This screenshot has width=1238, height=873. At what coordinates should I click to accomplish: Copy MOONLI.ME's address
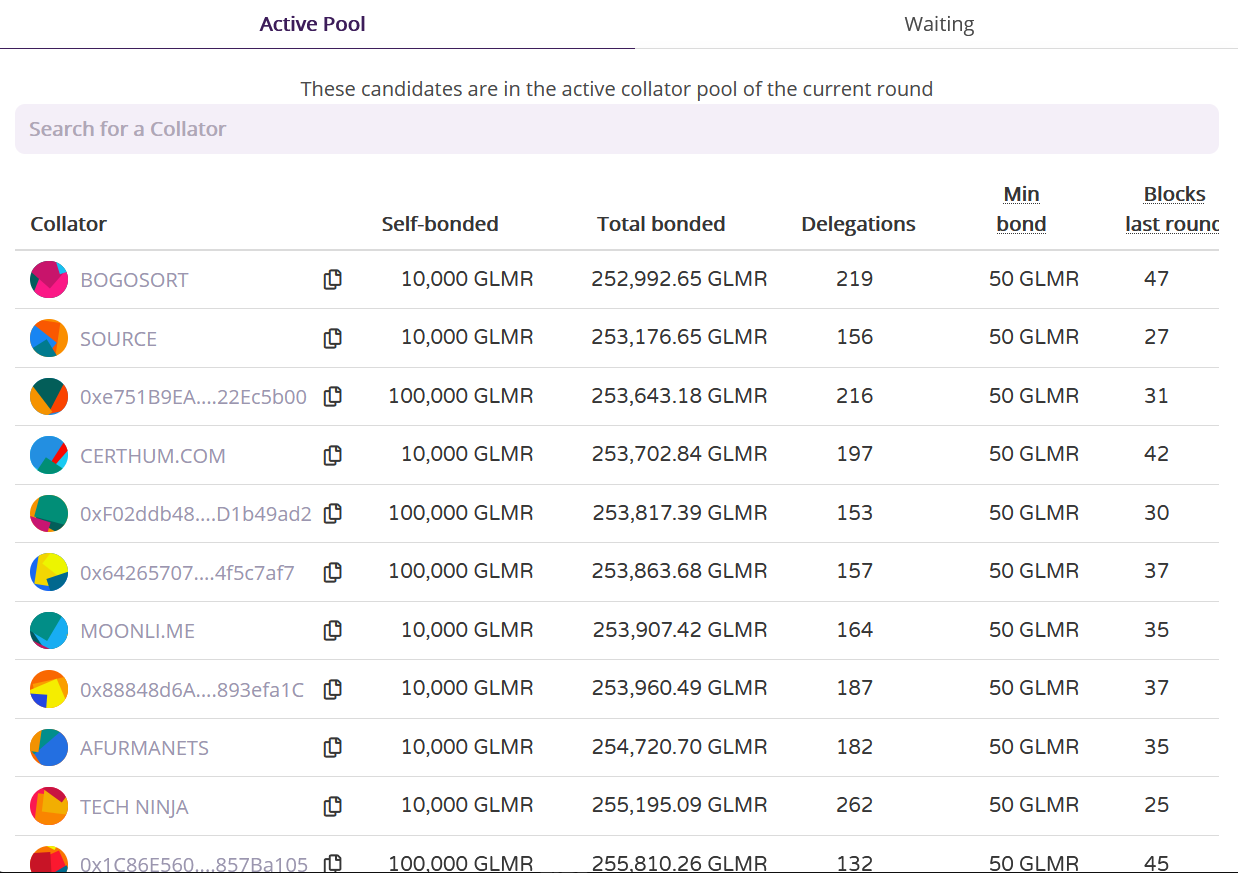click(x=332, y=630)
